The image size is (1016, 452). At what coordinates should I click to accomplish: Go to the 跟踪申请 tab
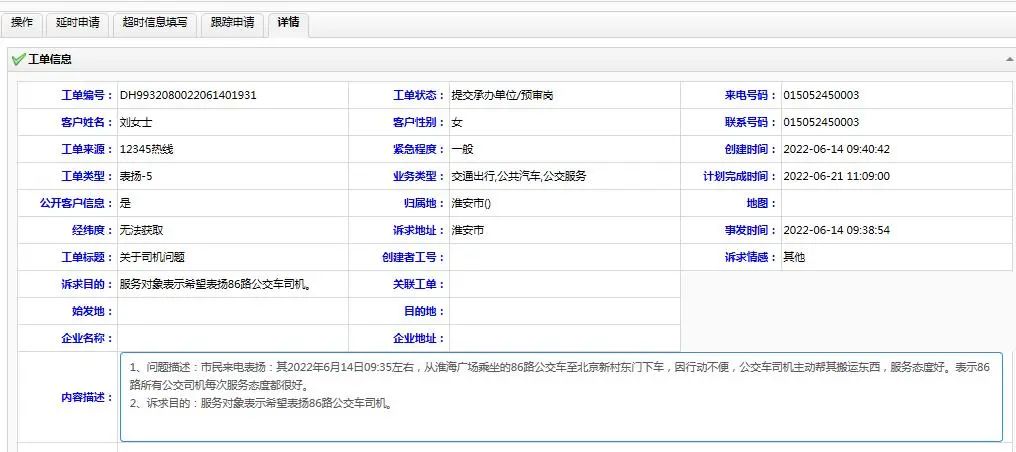232,22
